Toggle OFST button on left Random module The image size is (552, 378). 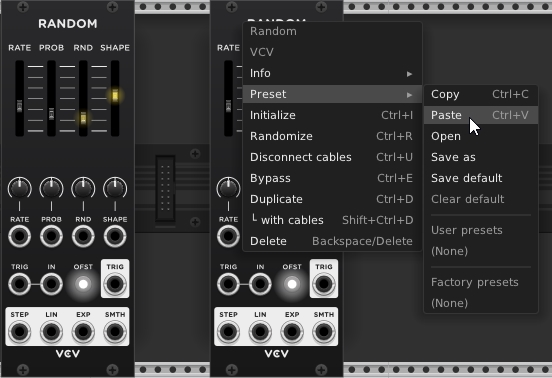point(83,284)
